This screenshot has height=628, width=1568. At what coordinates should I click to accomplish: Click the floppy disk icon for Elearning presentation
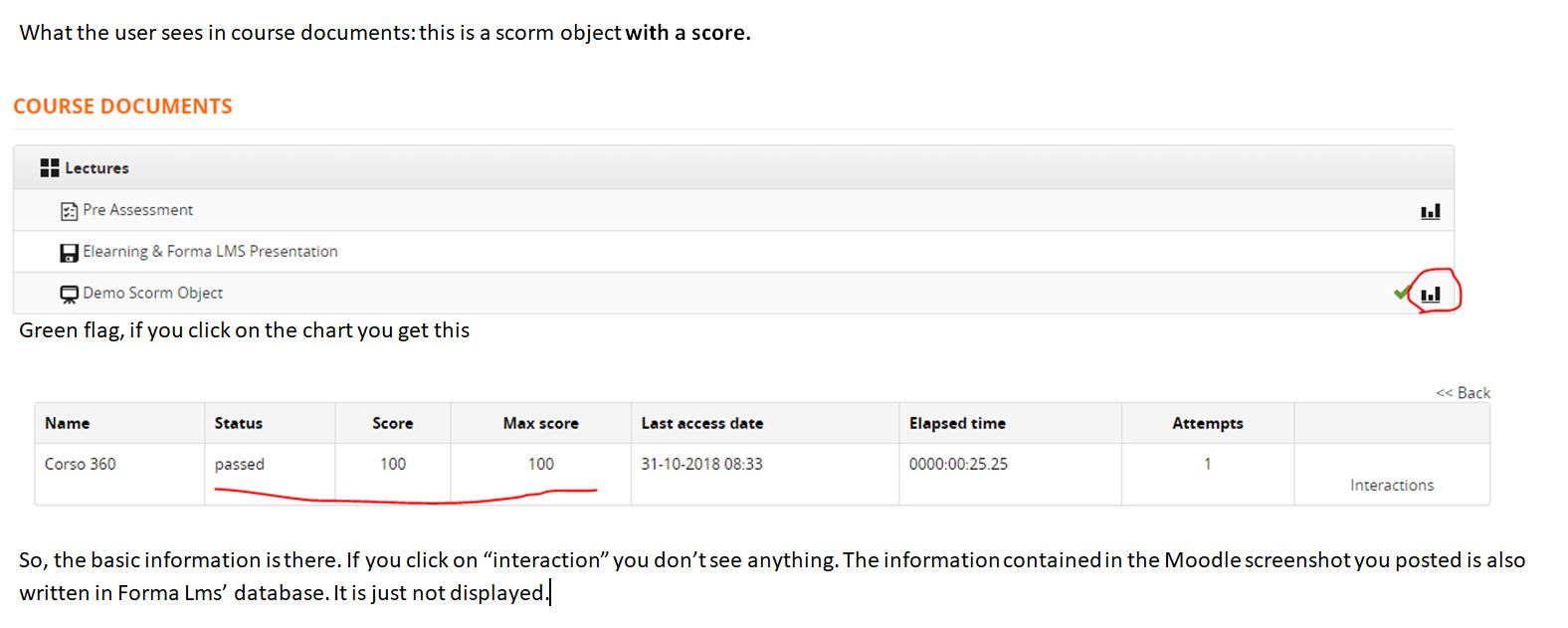pos(69,253)
